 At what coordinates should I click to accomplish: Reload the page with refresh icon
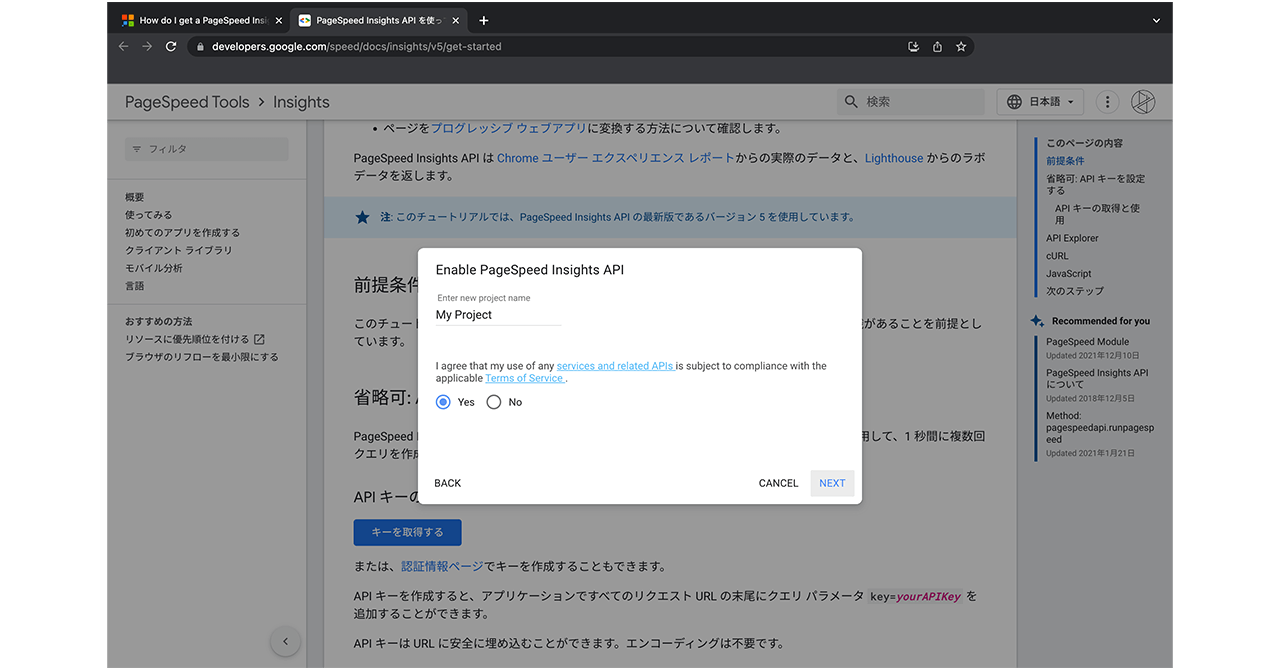point(171,47)
